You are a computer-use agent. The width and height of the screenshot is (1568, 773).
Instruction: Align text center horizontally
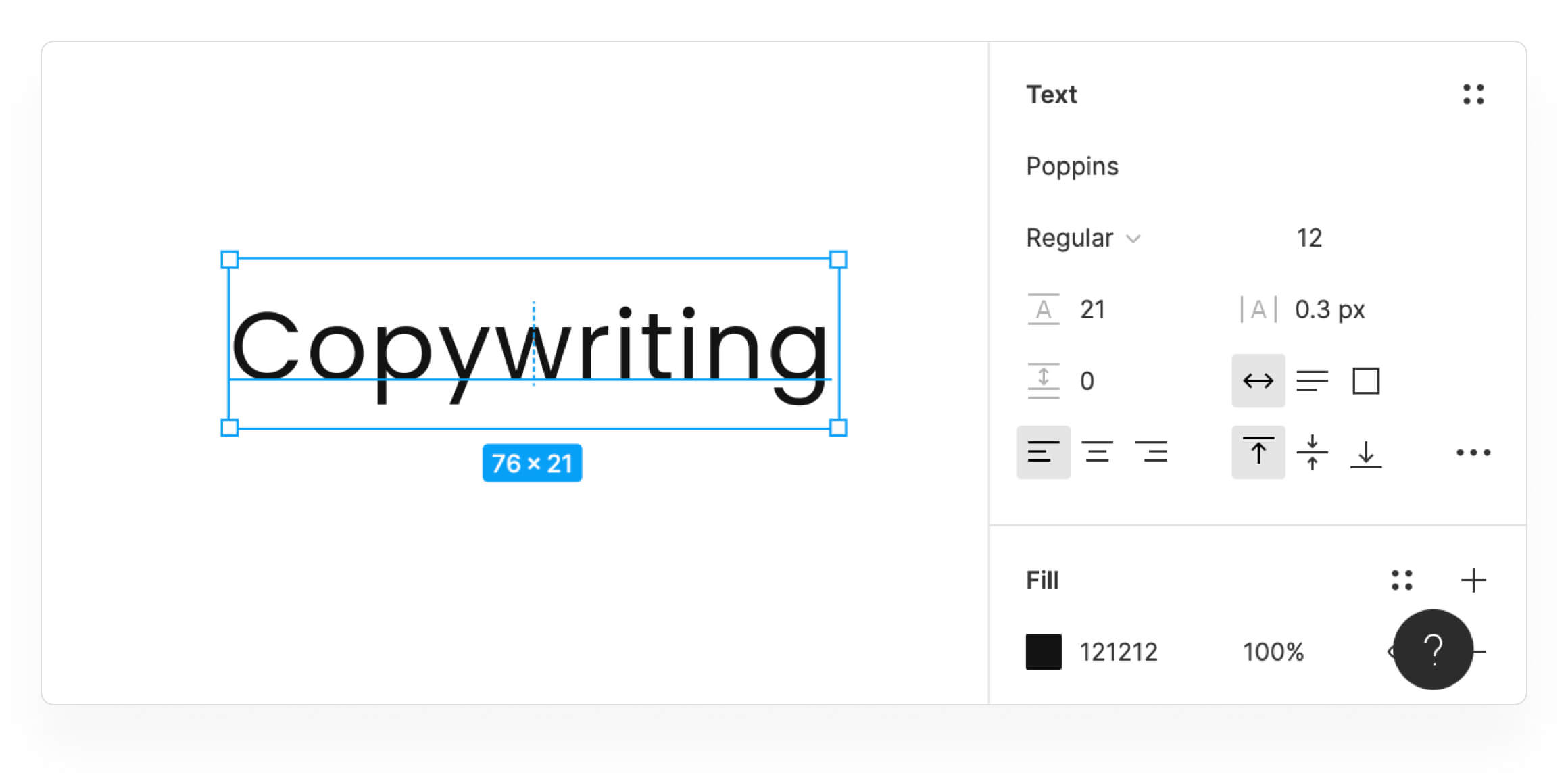point(1097,452)
